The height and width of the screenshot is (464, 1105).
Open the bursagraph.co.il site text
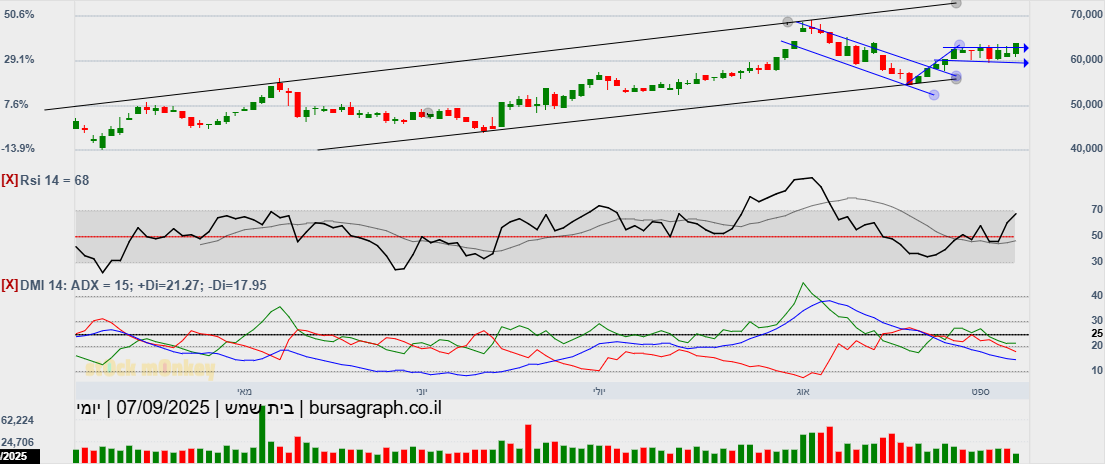[375, 408]
